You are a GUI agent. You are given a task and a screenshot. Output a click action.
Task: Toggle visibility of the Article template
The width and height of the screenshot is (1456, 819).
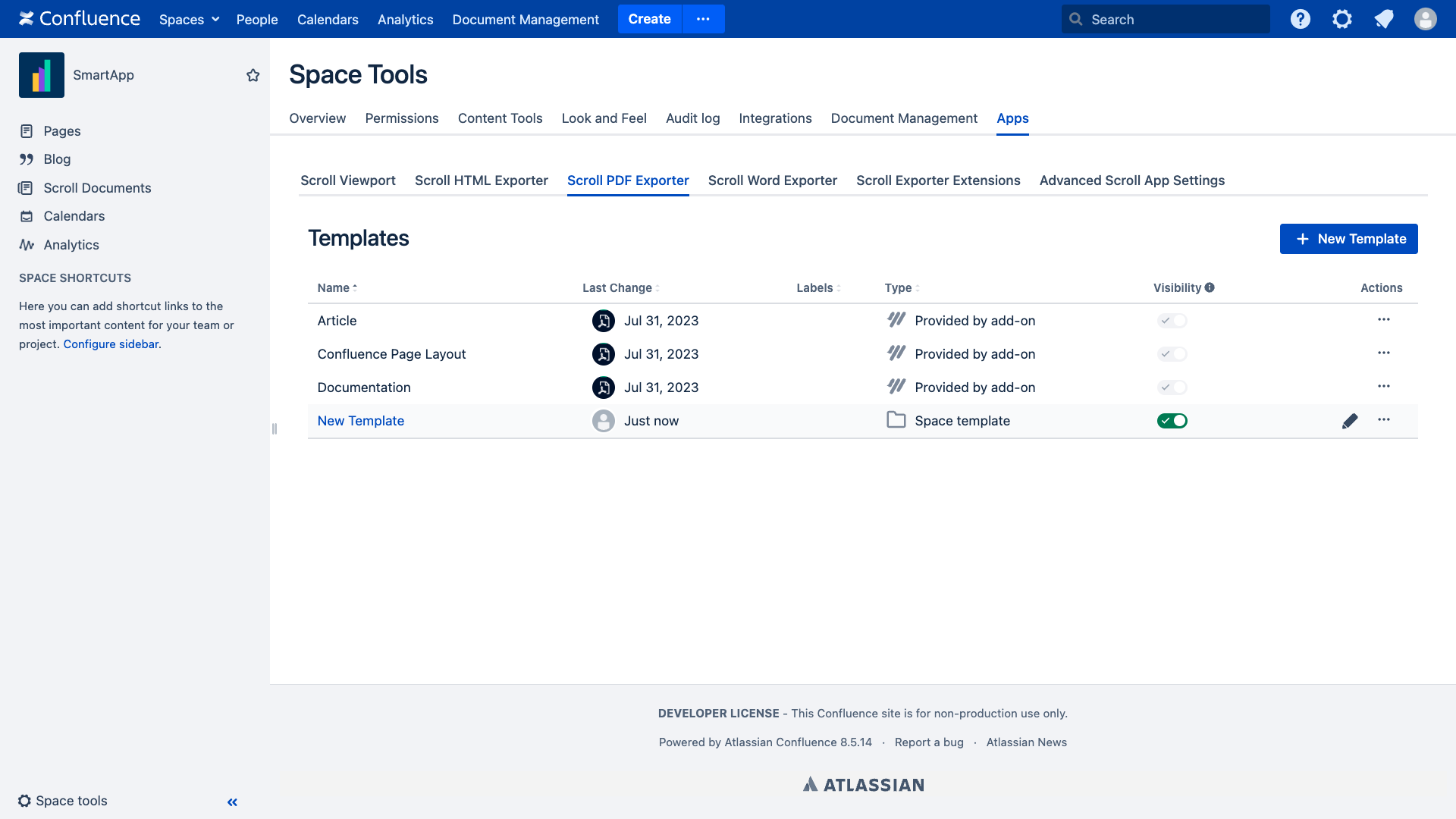tap(1172, 321)
